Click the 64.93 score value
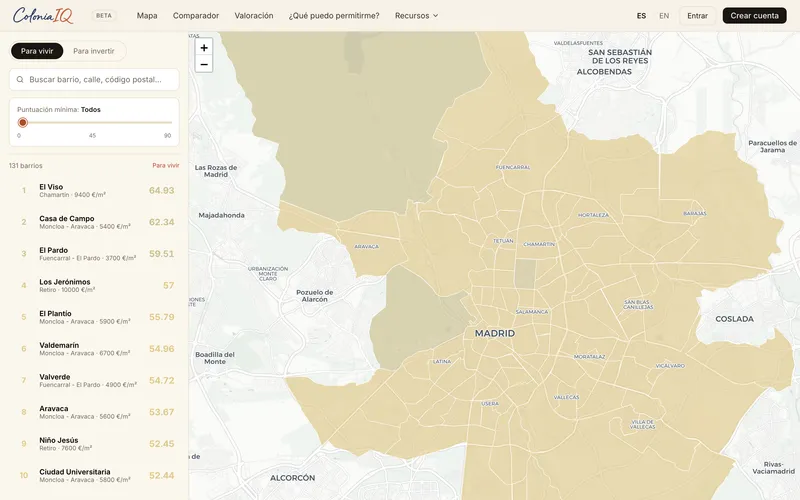The width and height of the screenshot is (800, 500). point(162,190)
